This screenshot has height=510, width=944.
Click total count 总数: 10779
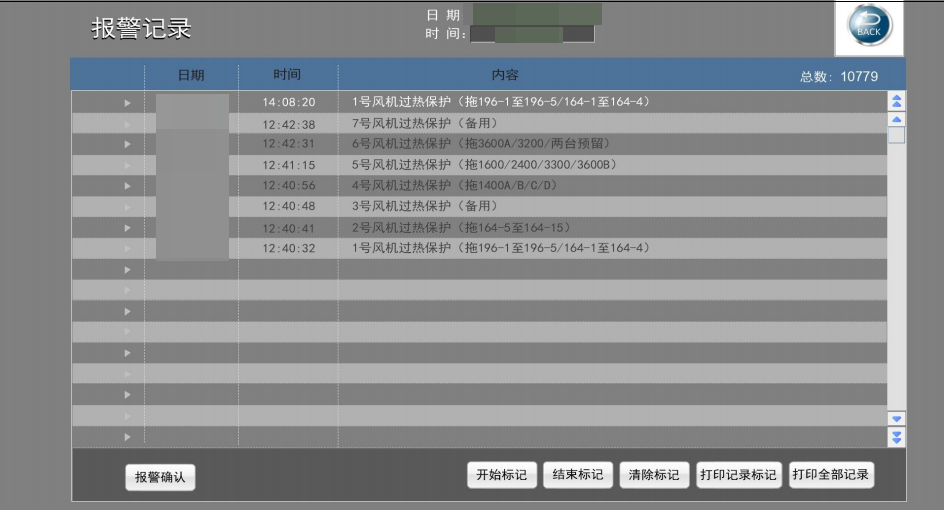tap(839, 76)
